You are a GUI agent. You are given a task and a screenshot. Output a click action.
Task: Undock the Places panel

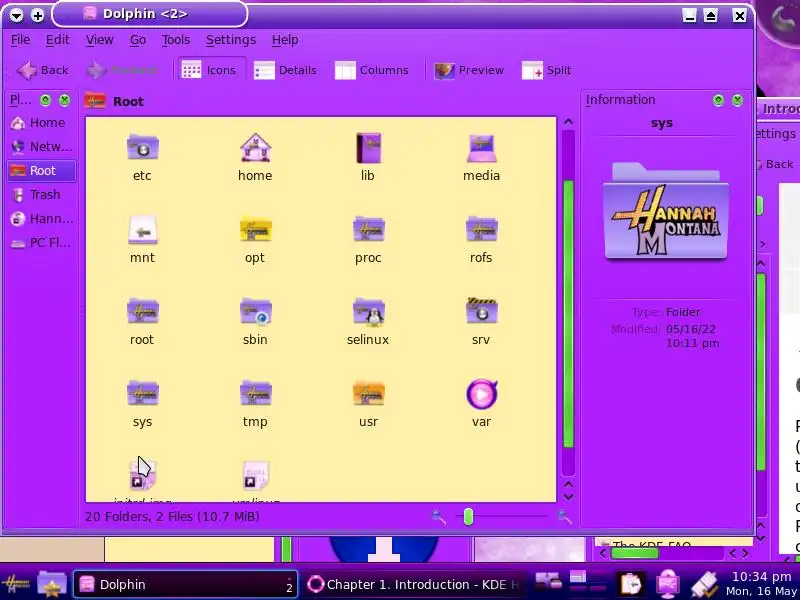pos(45,100)
